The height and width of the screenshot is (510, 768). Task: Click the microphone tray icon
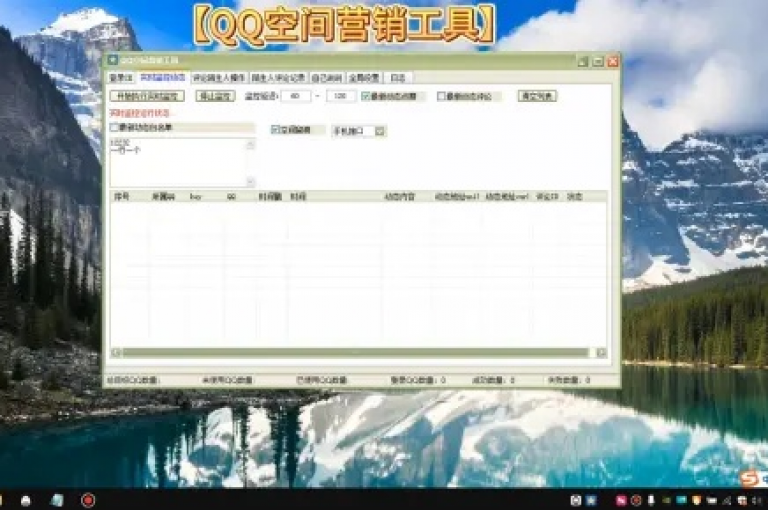pyautogui.click(x=651, y=500)
